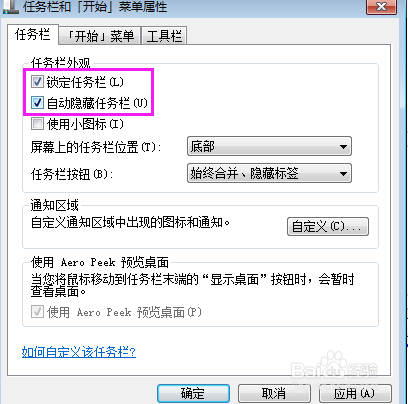This screenshot has width=408, height=404.
Task: Click the 应用(A) button
Action: pyautogui.click(x=355, y=393)
